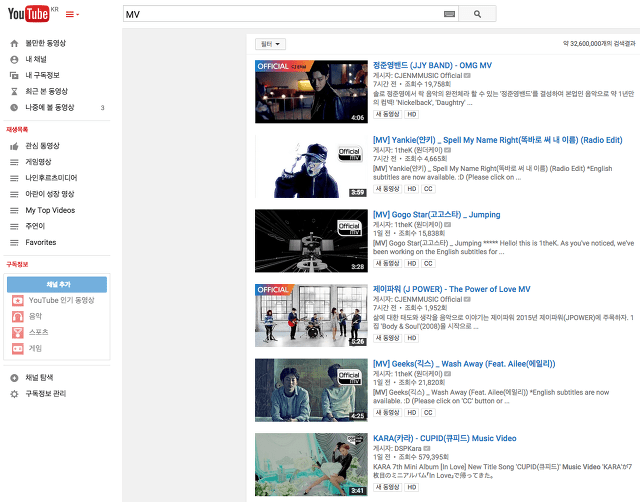The image size is (640, 502).
Task: Open 나인후르츠미디어 playlist icon
Action: 14,178
